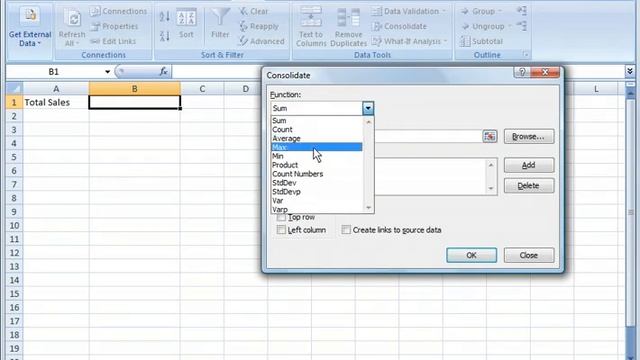
Task: Clear the current filter
Action: [253, 11]
